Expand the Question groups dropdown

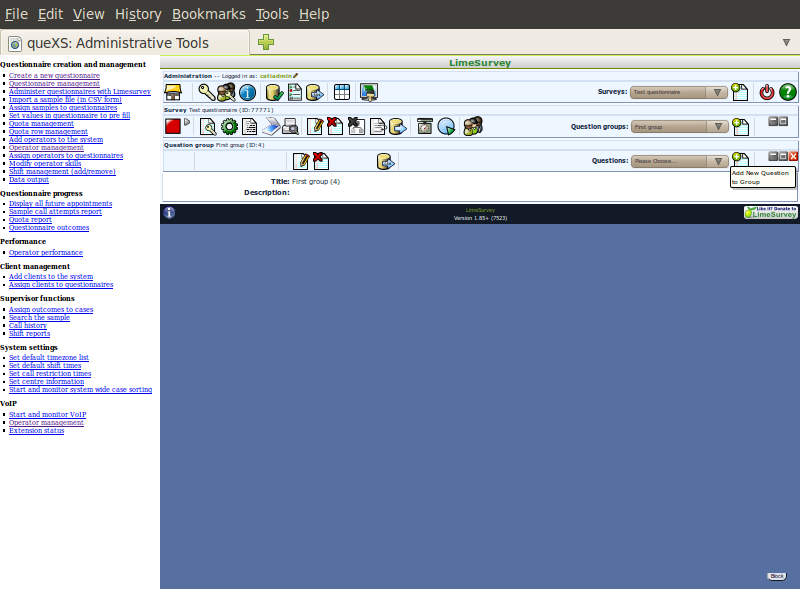(x=679, y=127)
